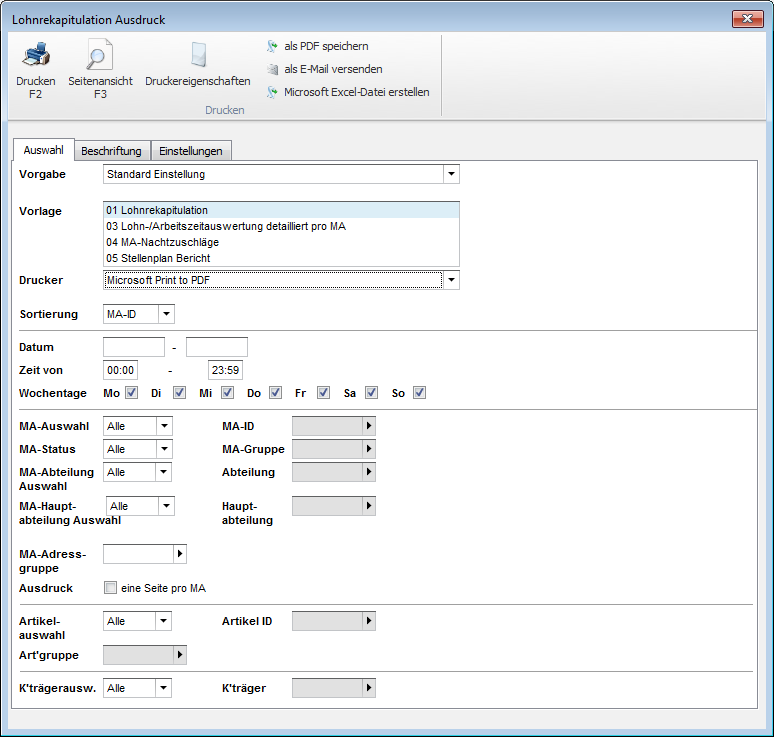Image resolution: width=774 pixels, height=737 pixels.
Task: Uncheck the Sa weekday checkbox
Action: coord(371,393)
